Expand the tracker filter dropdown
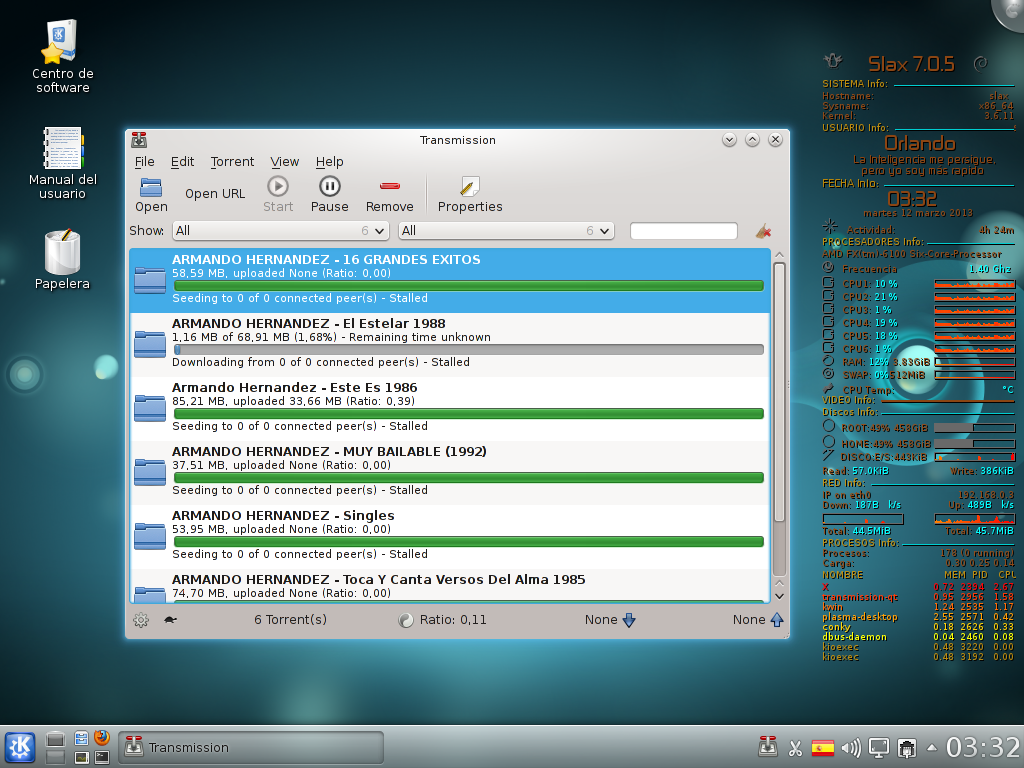 [506, 231]
